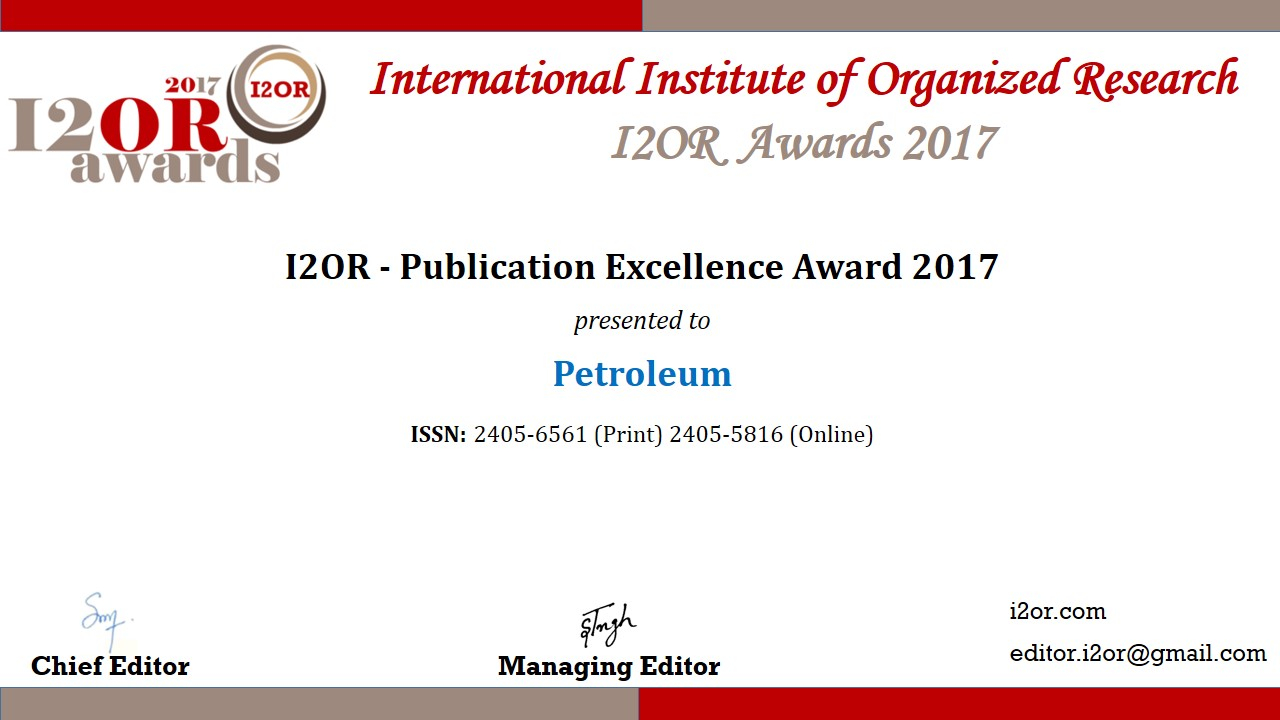
Task: Click the blue Petroleum journal name
Action: (642, 374)
